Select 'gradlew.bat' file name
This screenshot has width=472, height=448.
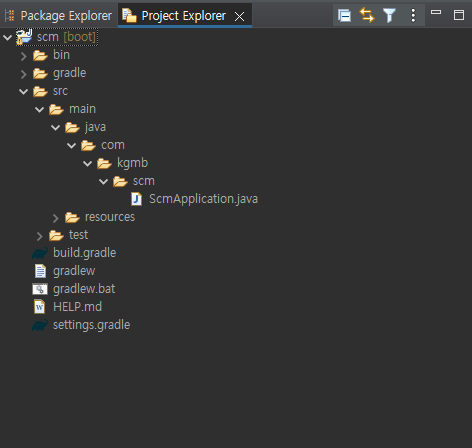pos(84,289)
